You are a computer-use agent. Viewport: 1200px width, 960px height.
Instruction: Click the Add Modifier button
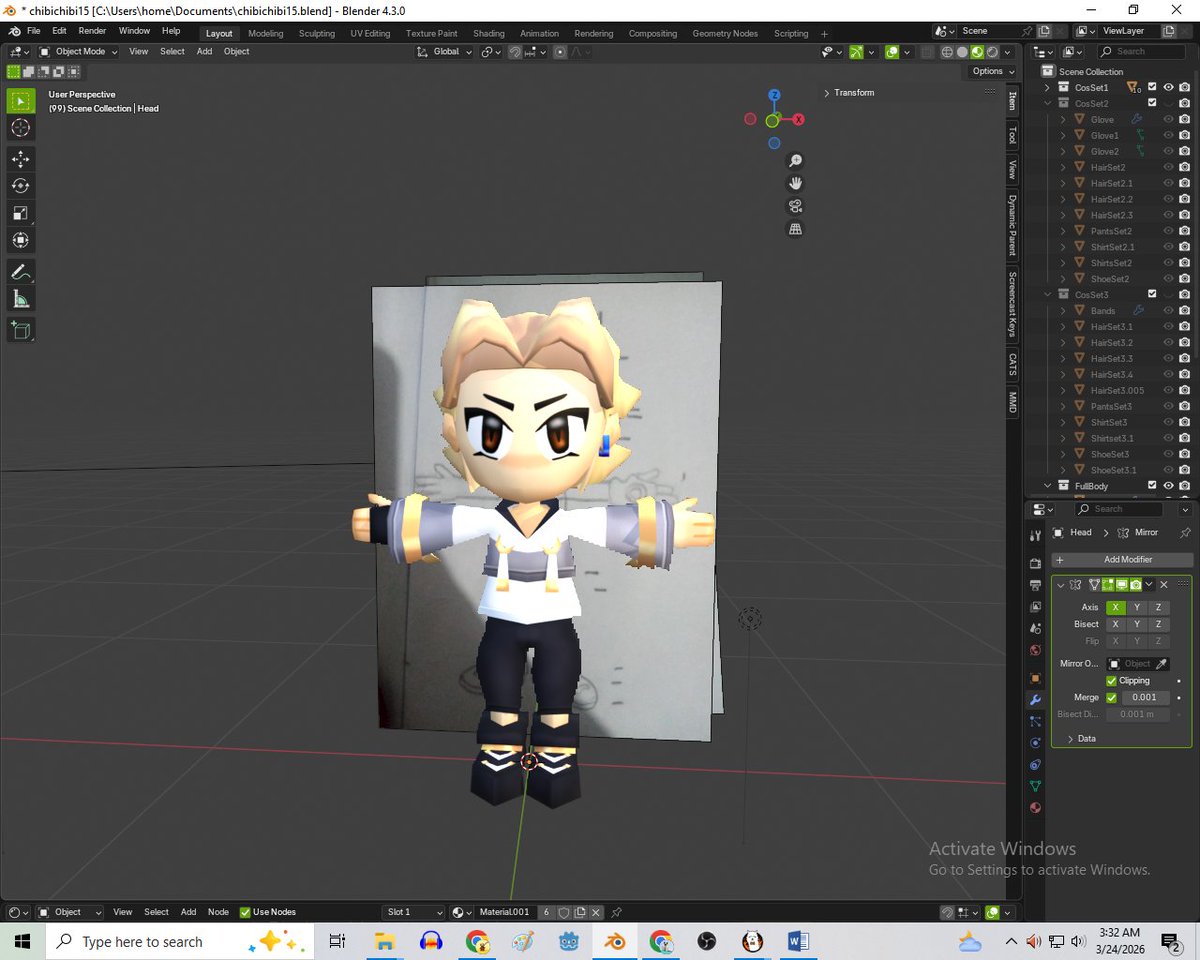point(1123,560)
